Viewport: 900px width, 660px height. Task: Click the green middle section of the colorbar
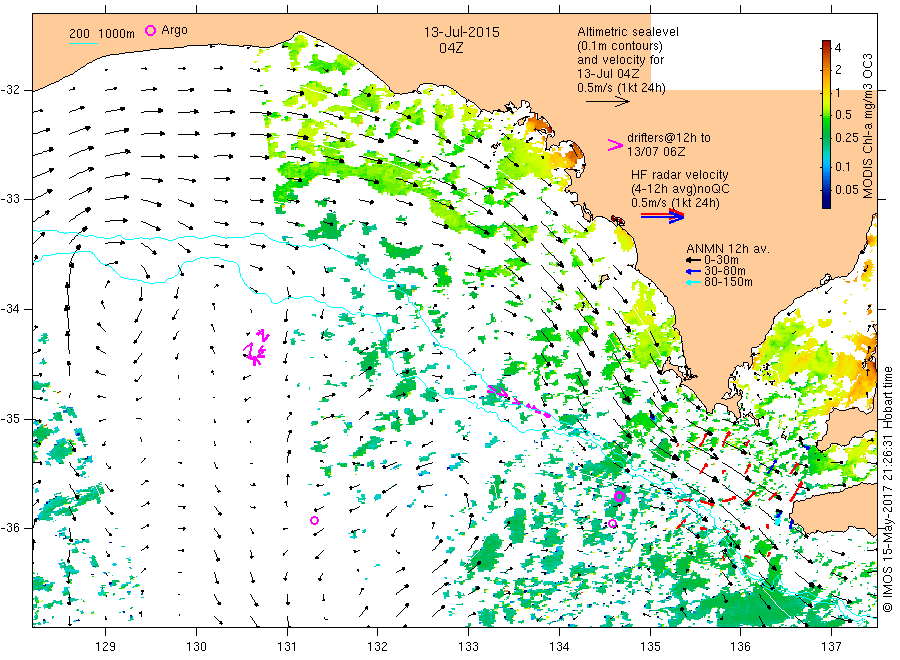tap(826, 126)
